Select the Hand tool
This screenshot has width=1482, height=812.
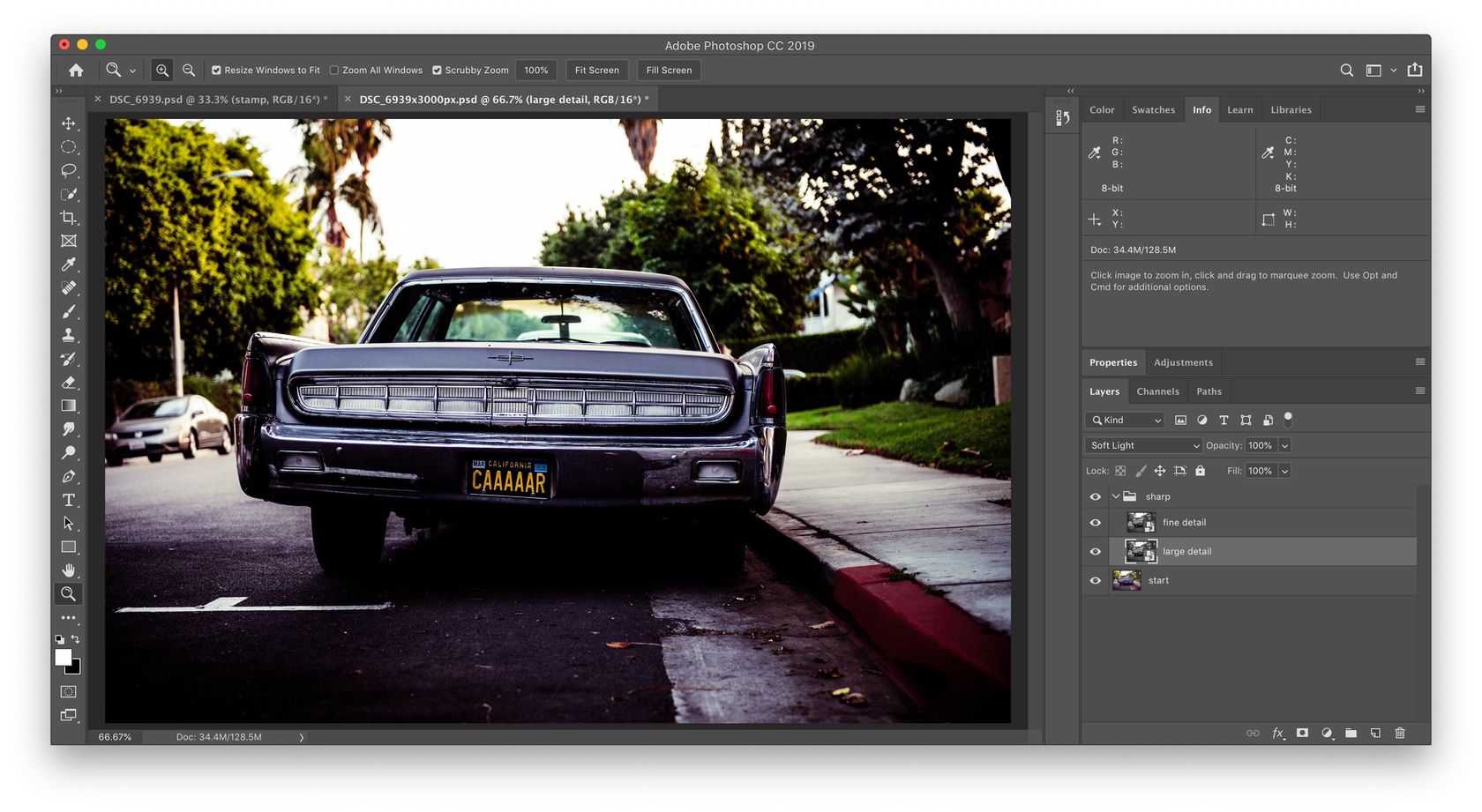pos(68,570)
